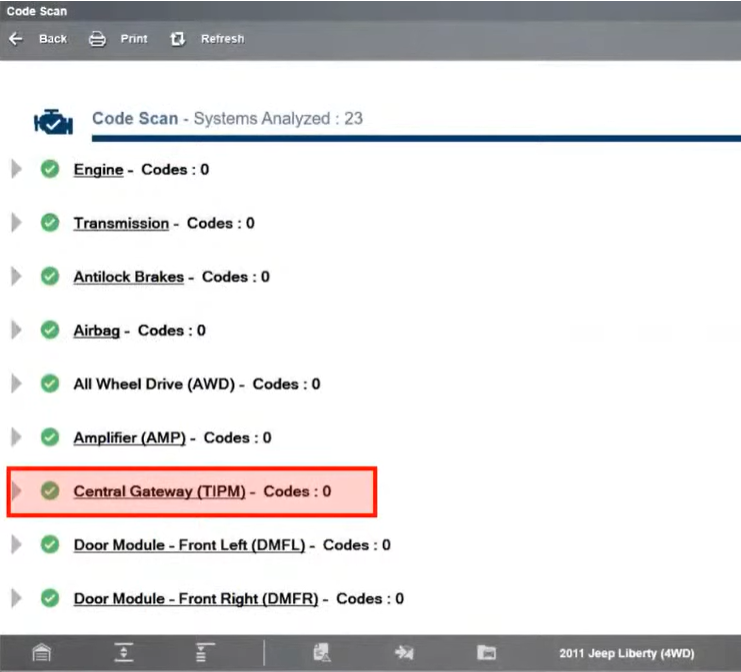Open the Home icon in bottom bar
This screenshot has width=741, height=672.
coord(41,653)
